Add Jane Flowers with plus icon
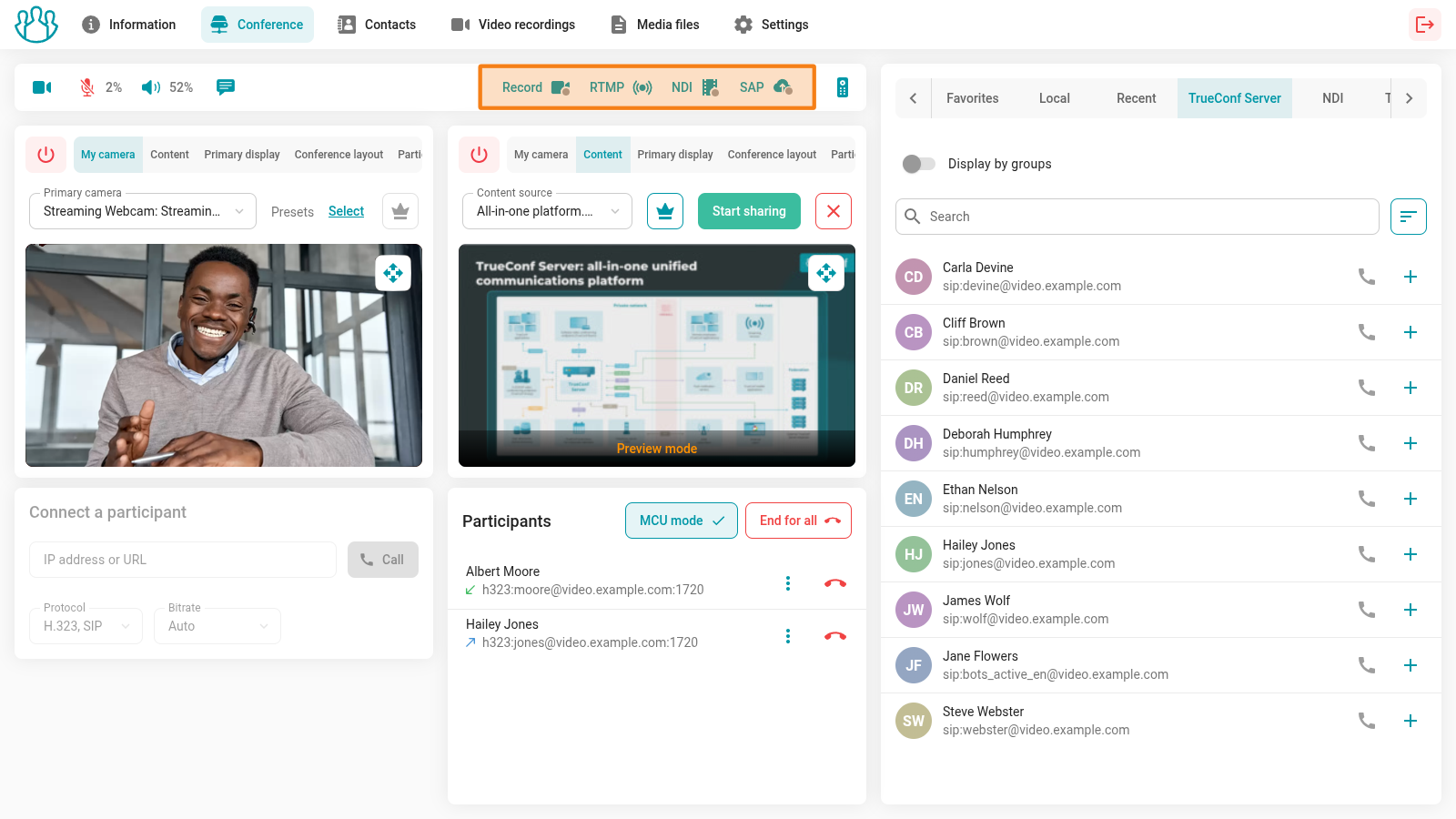This screenshot has height=819, width=1456. coord(1410,665)
